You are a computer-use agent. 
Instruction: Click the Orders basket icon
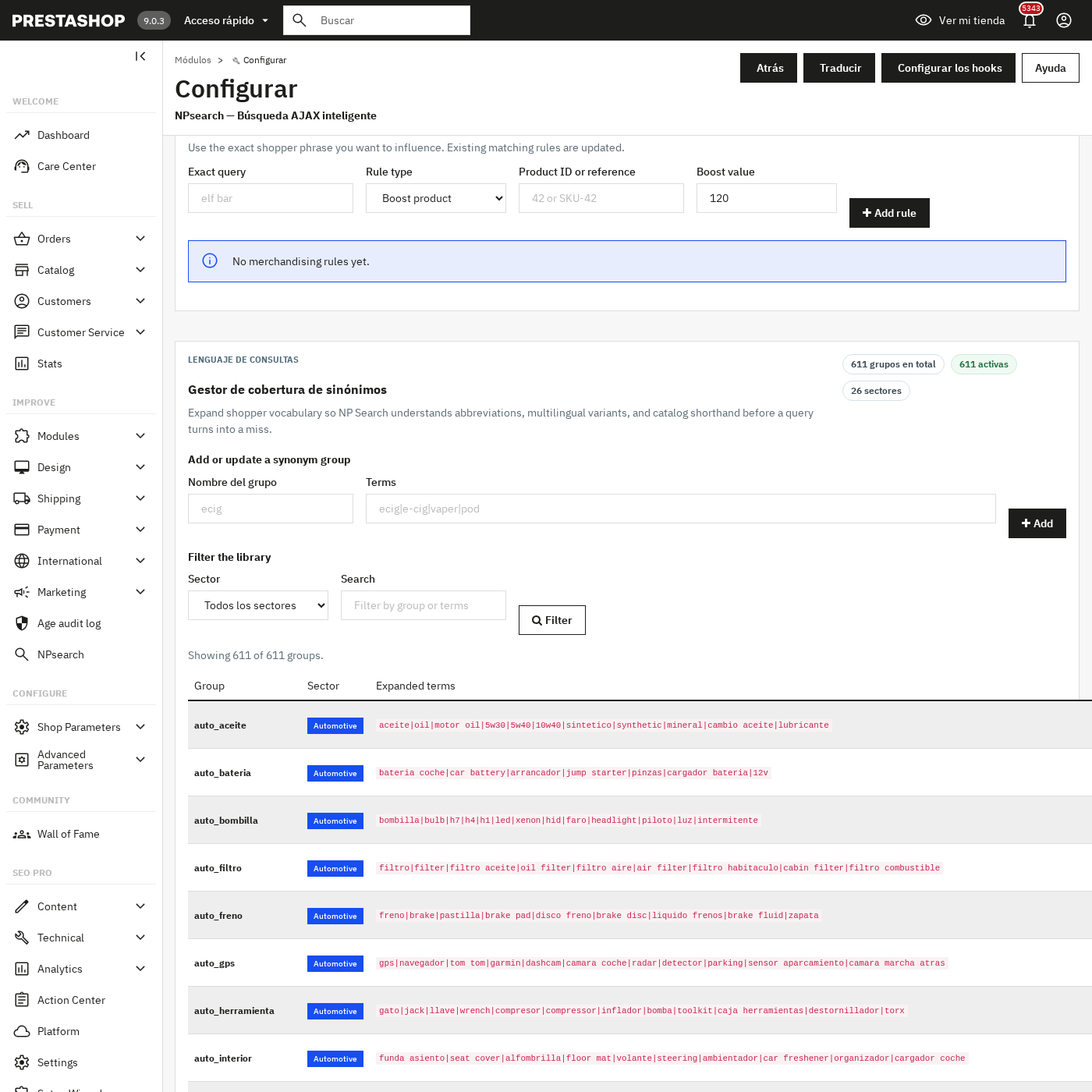tap(22, 239)
